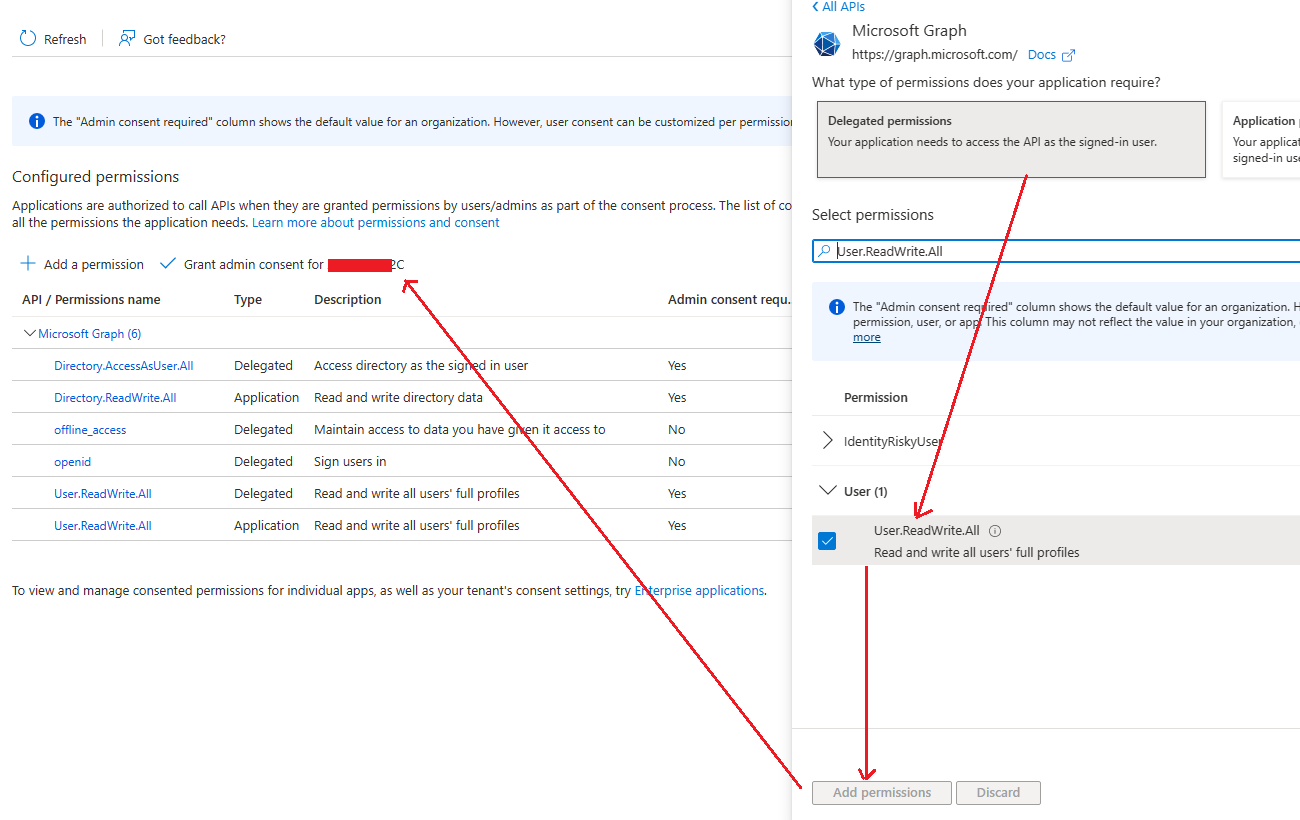The width and height of the screenshot is (1300, 820).
Task: Discard the selected permissions
Action: click(x=998, y=792)
